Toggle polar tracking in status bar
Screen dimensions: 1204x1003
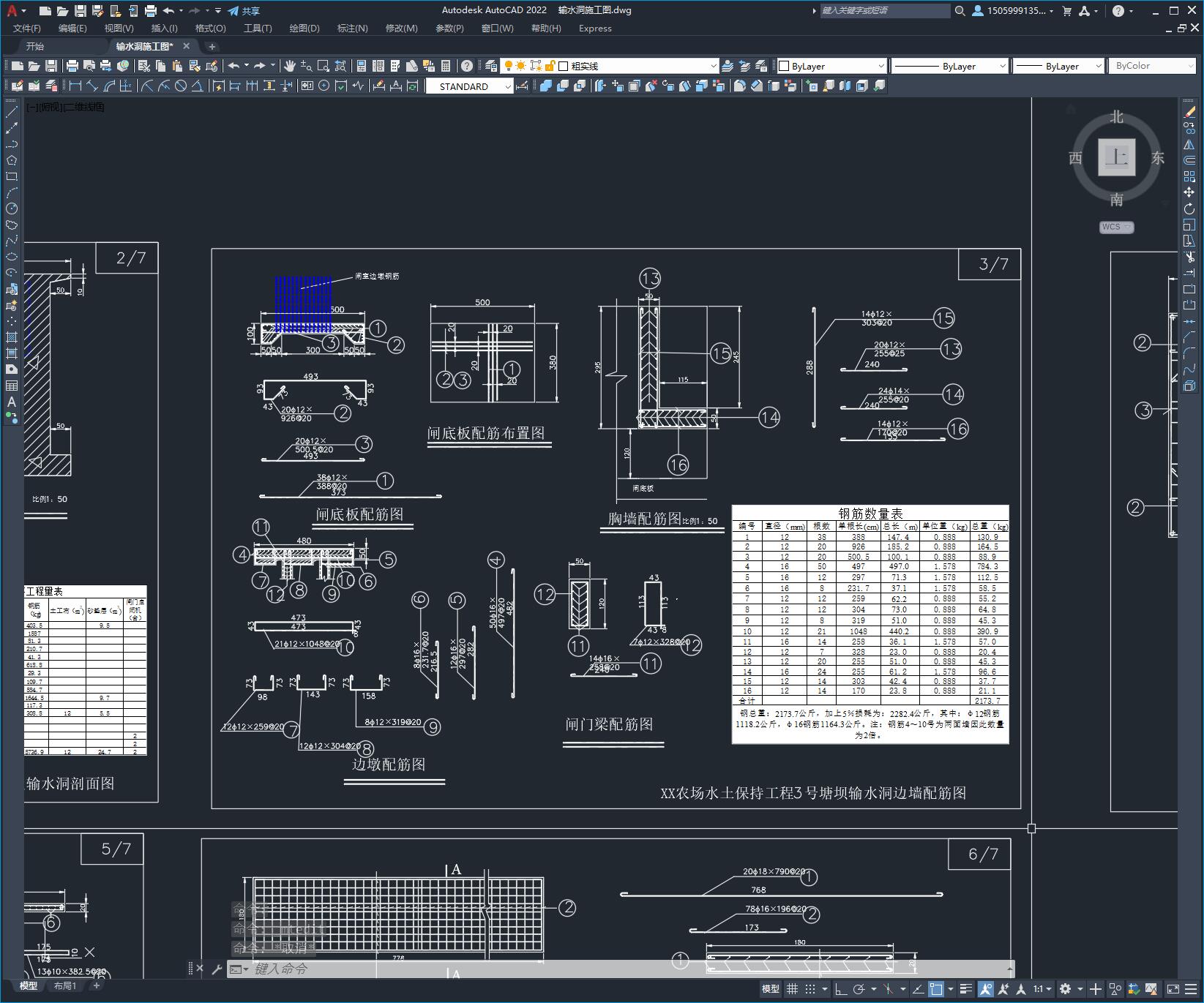pyautogui.click(x=859, y=989)
